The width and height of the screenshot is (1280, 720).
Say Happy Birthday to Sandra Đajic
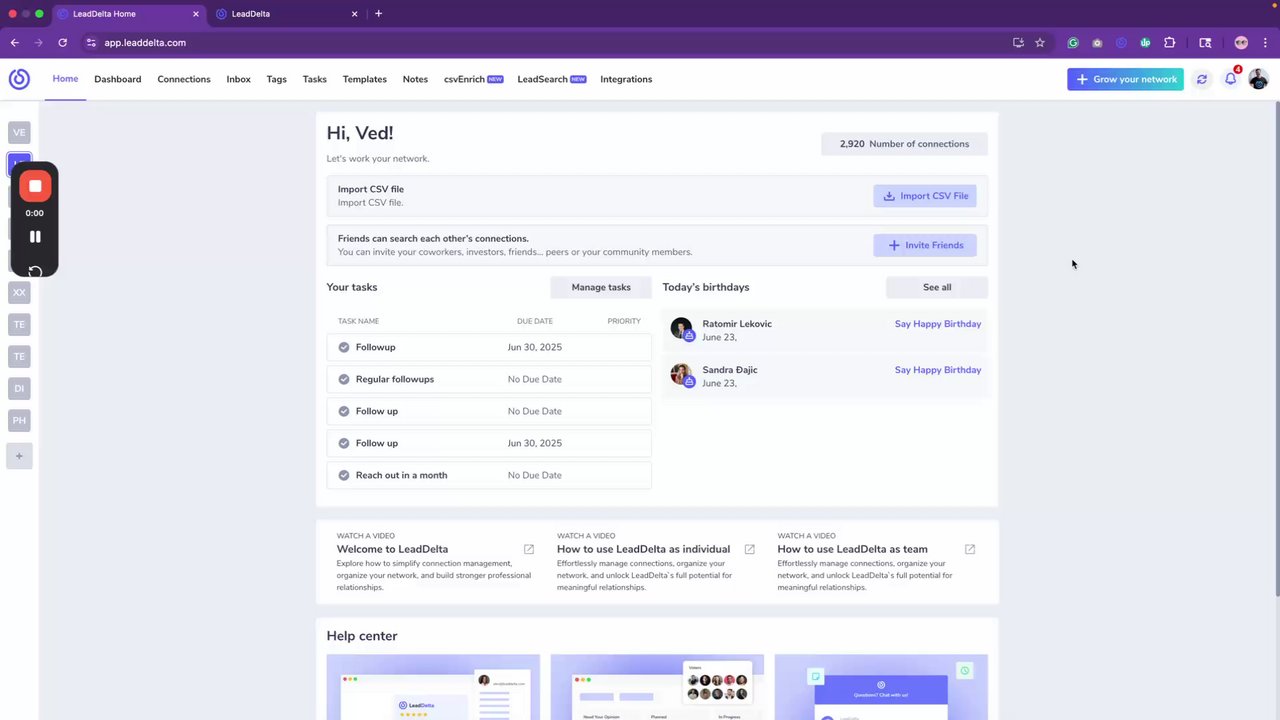click(938, 370)
